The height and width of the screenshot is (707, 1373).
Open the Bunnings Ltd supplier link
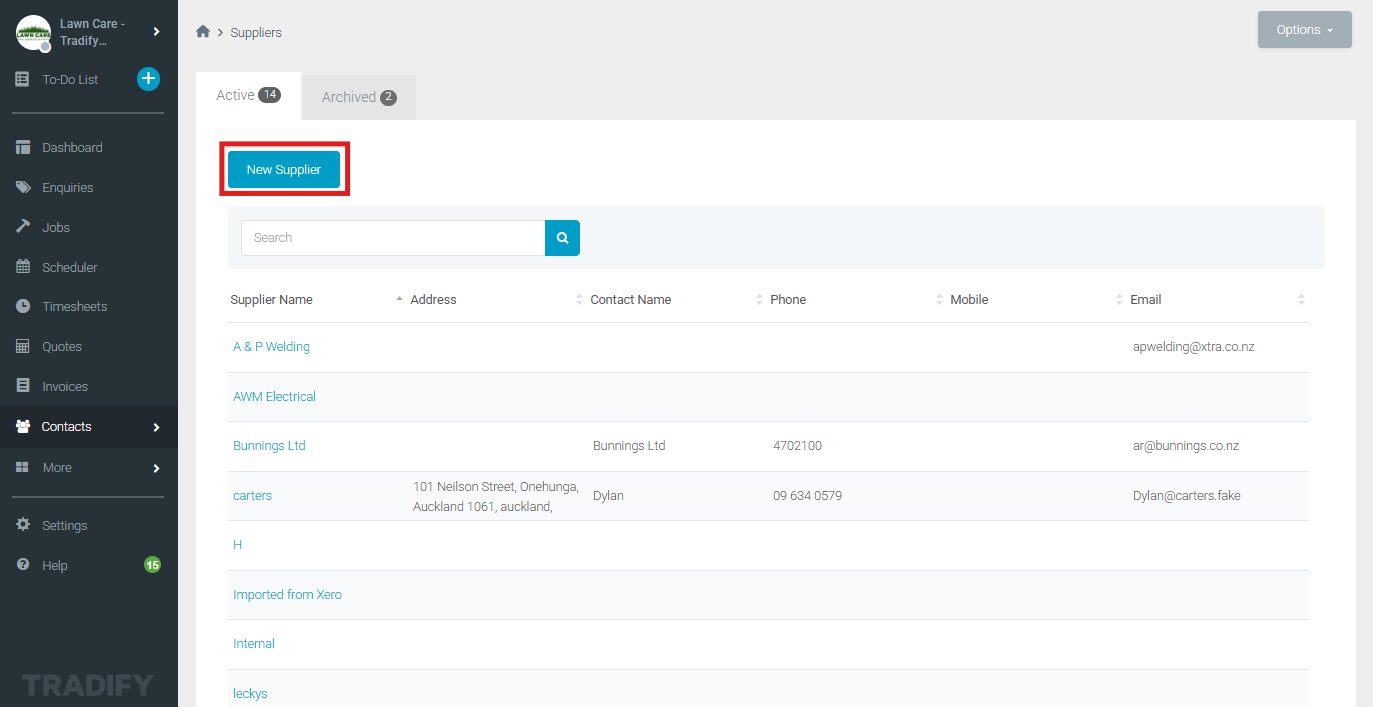(269, 446)
